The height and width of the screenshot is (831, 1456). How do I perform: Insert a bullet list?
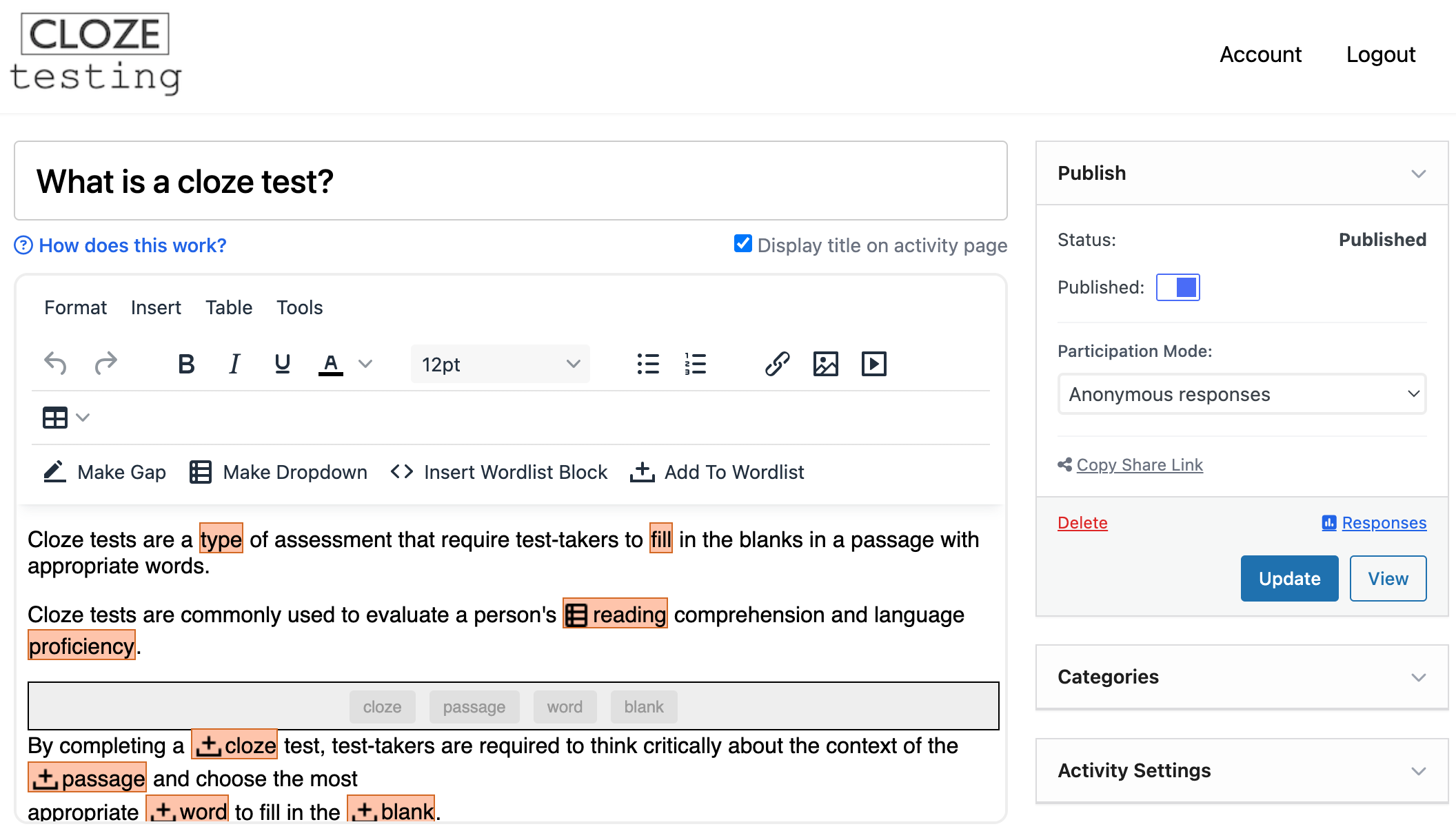(x=647, y=364)
